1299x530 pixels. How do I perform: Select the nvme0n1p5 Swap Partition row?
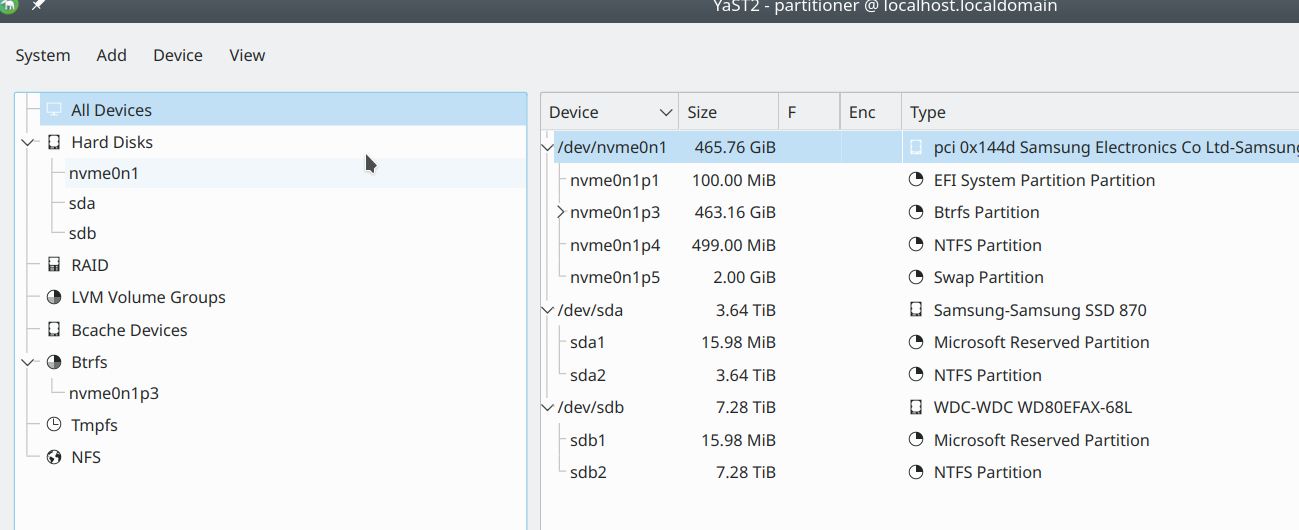pos(800,277)
